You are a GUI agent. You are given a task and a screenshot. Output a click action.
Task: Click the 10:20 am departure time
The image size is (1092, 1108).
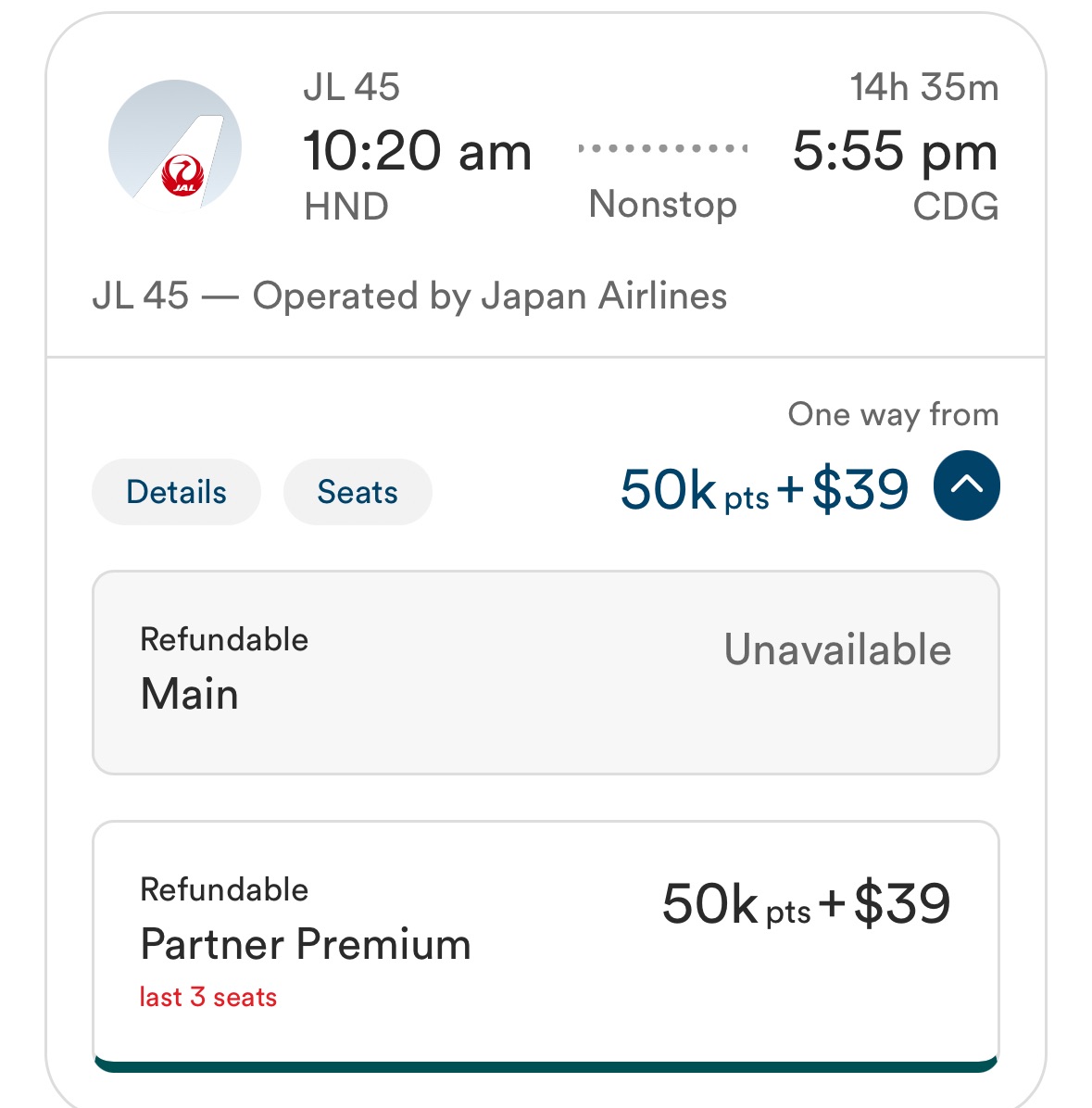[418, 151]
